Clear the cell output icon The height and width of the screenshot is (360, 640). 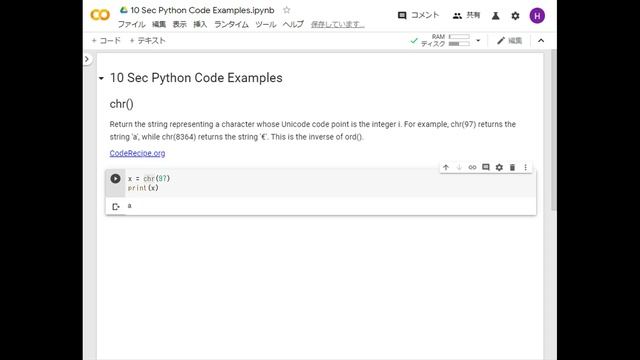(x=116, y=207)
